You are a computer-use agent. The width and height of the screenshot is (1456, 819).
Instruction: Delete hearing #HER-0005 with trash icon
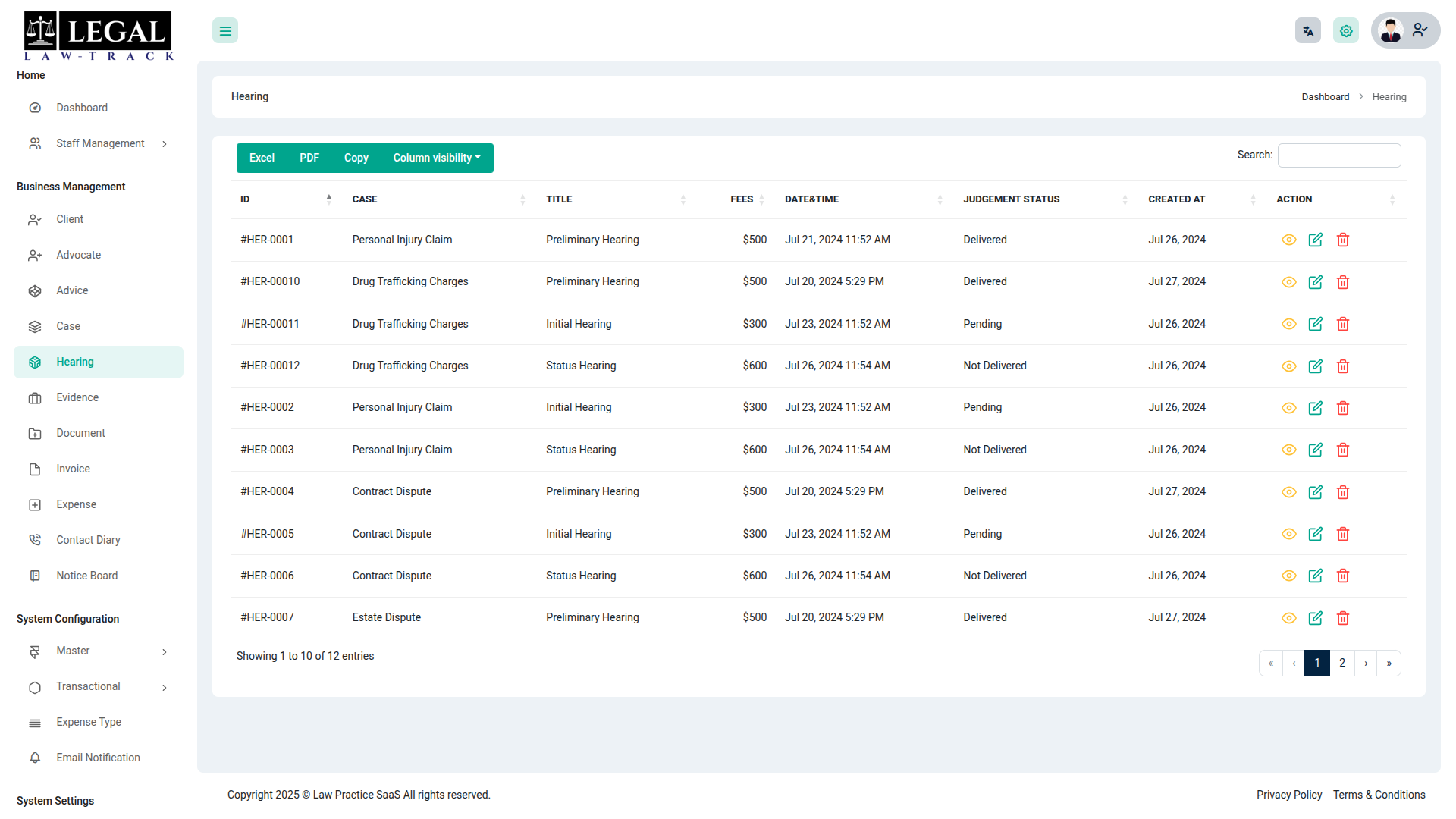click(x=1343, y=534)
